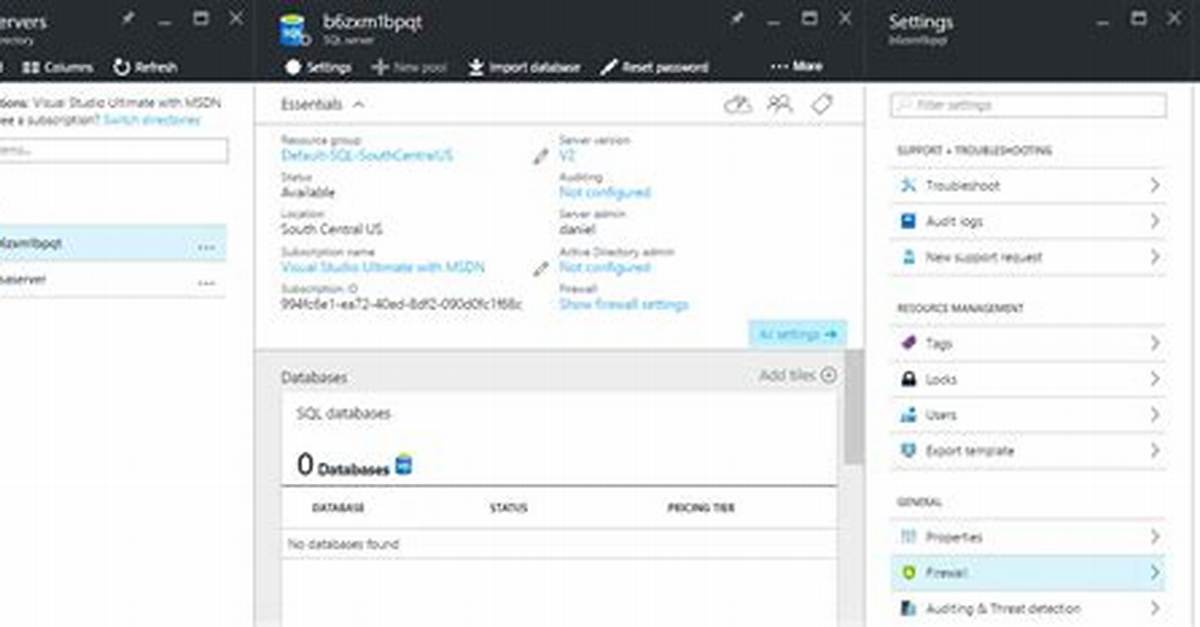Open the users icon in Essentials bar
Screen dimensions: 1200x627
tap(780, 104)
